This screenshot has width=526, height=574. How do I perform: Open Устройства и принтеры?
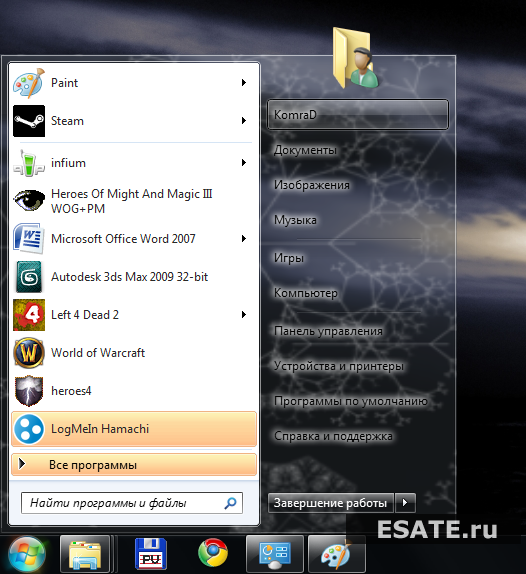(339, 366)
